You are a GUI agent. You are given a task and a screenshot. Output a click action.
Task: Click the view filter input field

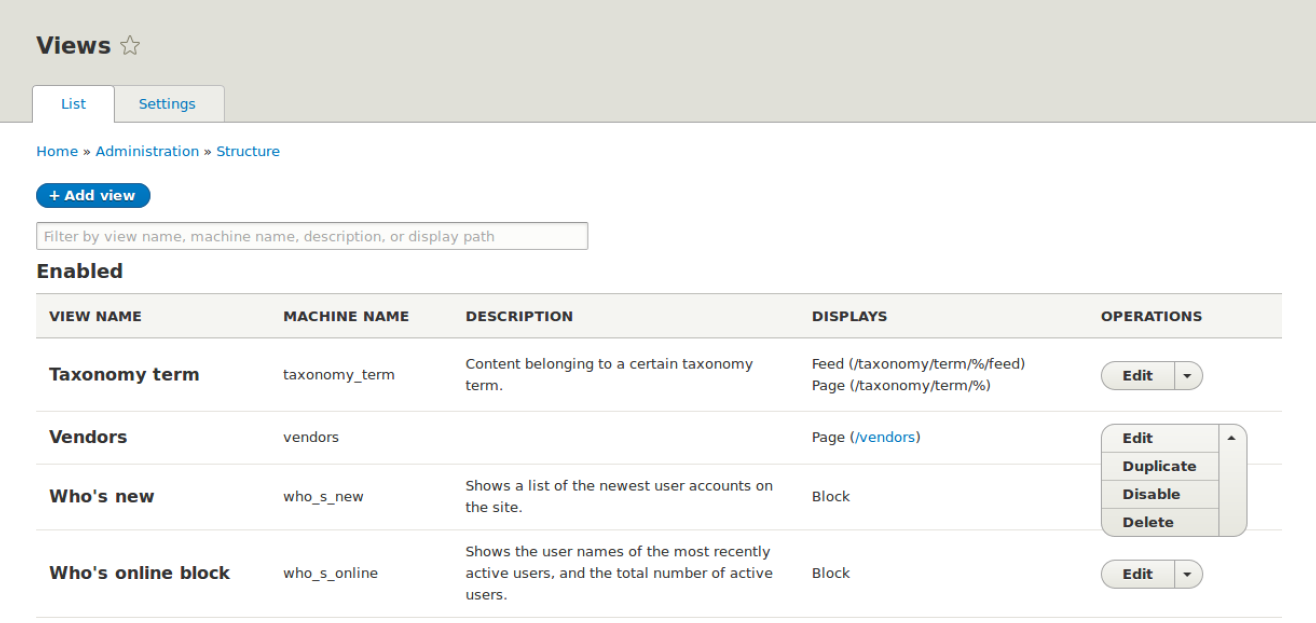pos(312,236)
